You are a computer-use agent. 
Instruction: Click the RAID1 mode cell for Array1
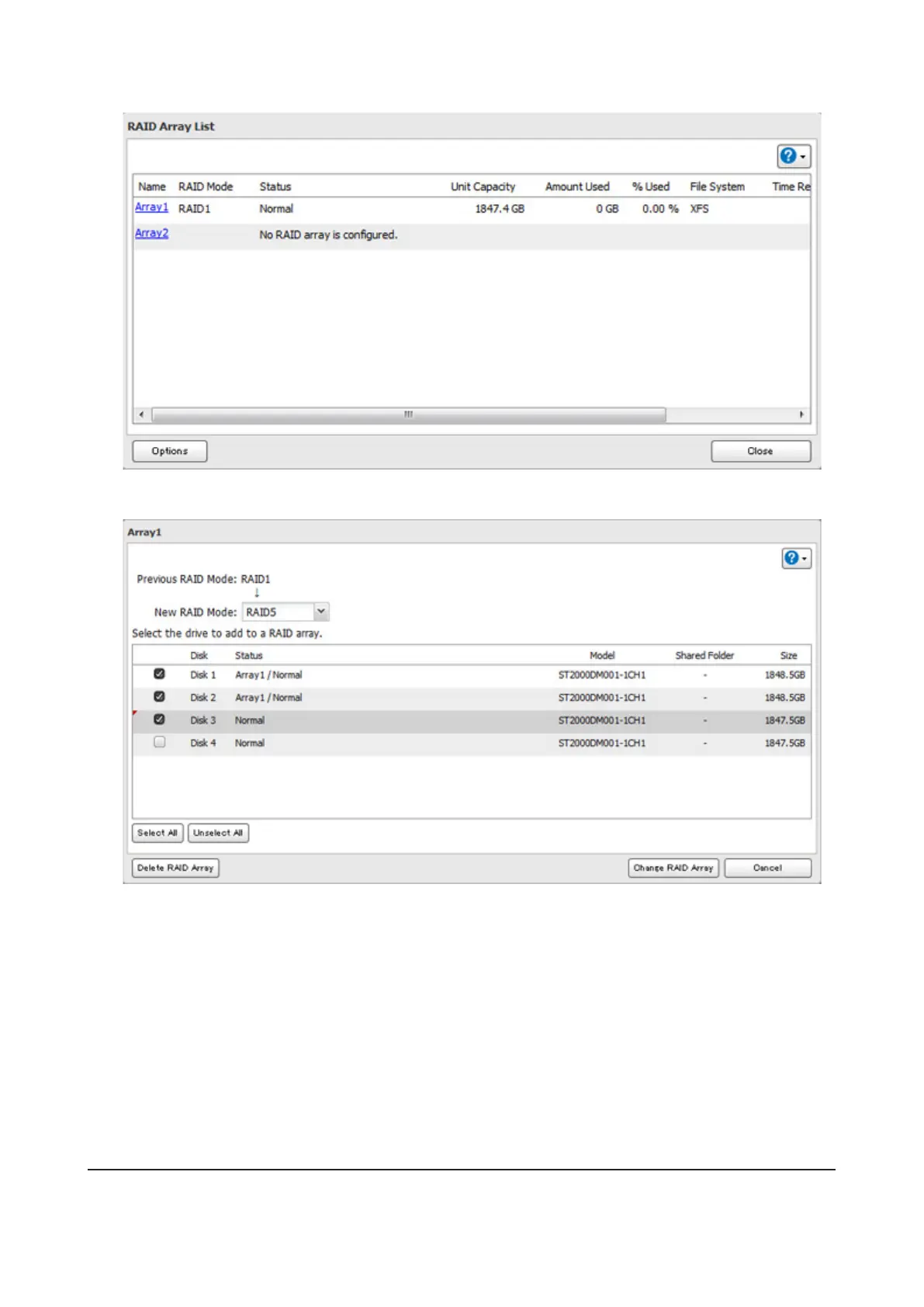[x=194, y=209]
